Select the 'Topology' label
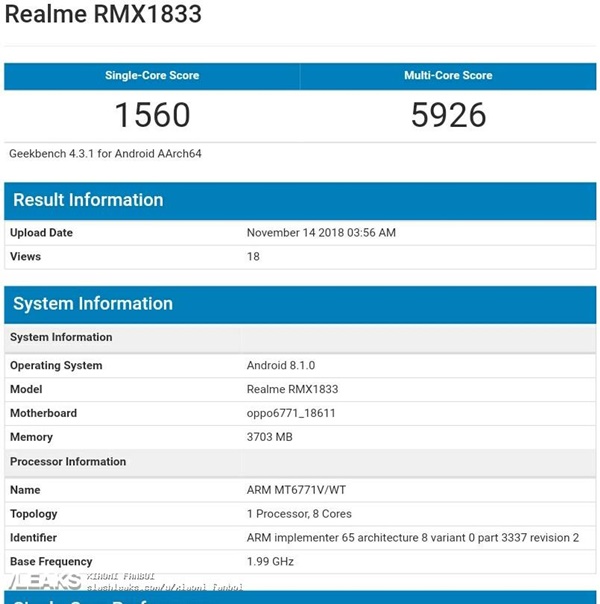The height and width of the screenshot is (604, 600). tap(34, 514)
